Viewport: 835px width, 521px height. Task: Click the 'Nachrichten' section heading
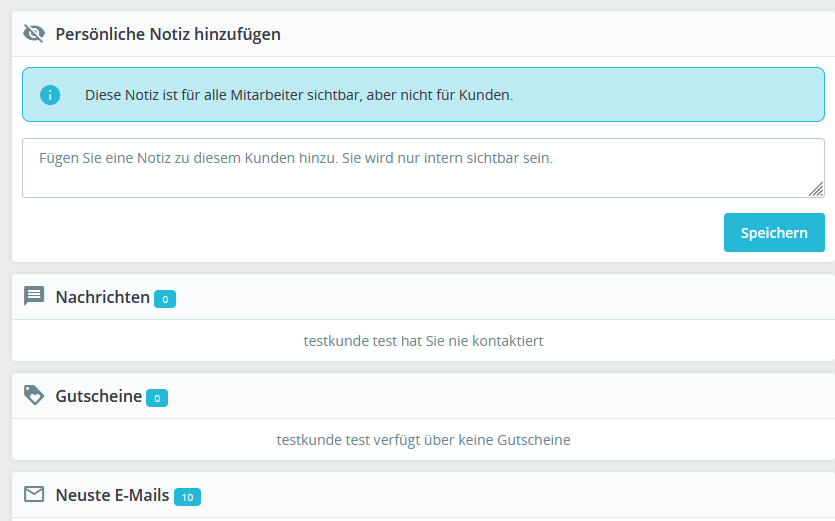coord(102,297)
